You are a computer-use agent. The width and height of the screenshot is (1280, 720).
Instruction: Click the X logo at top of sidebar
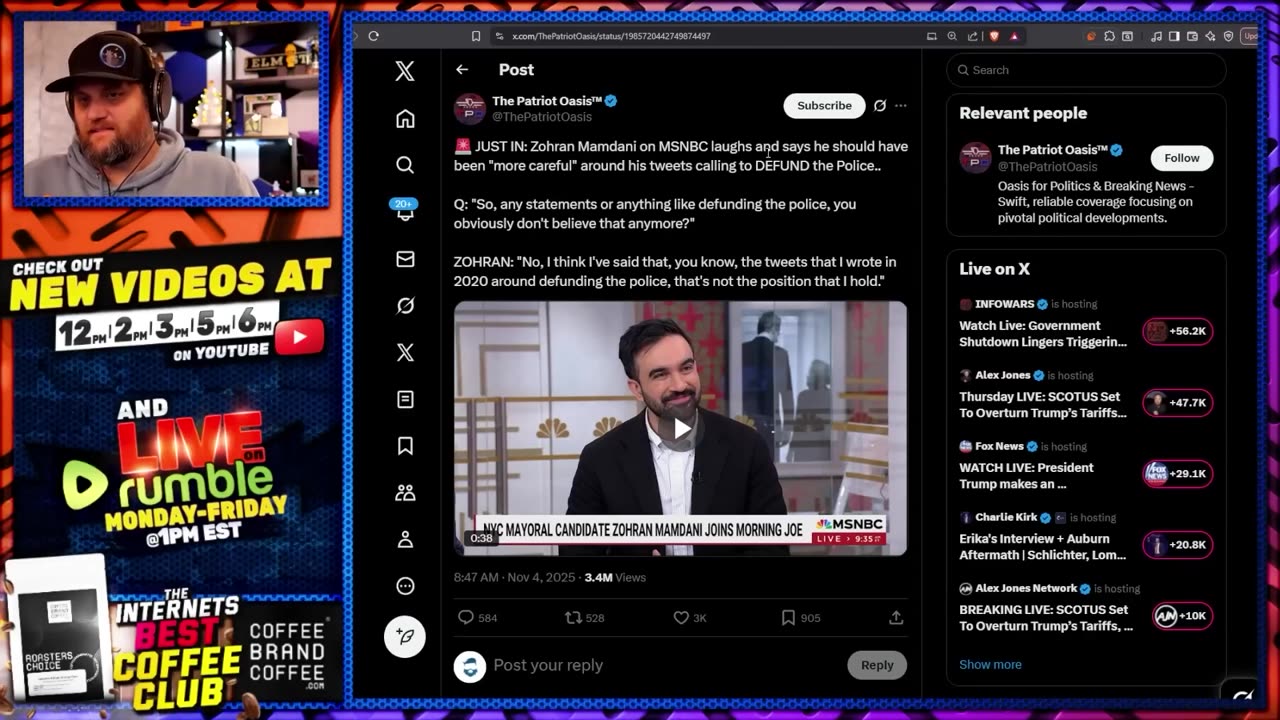pyautogui.click(x=405, y=71)
